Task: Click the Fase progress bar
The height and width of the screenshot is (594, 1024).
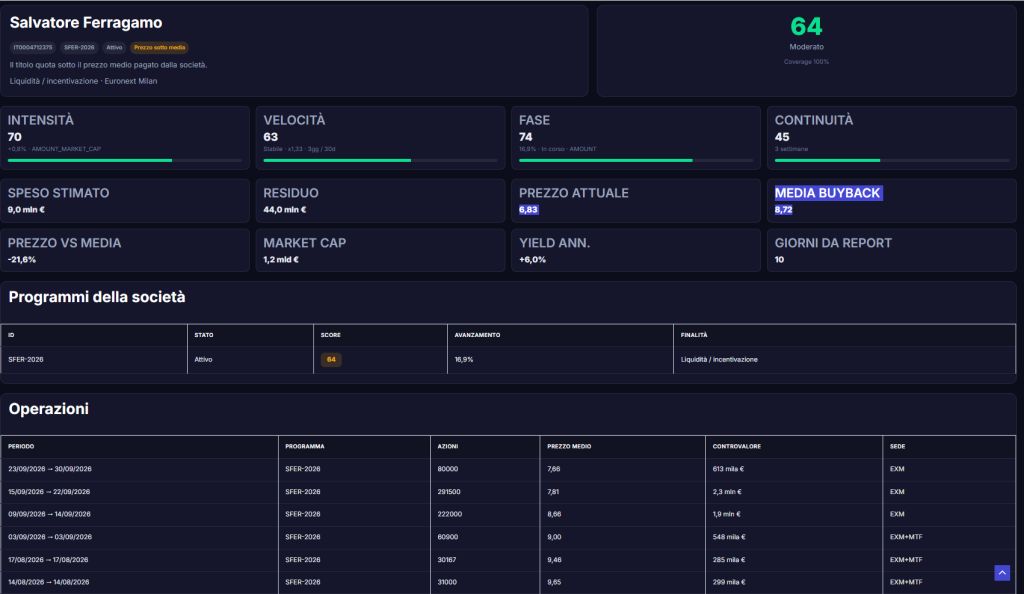Action: 636,160
